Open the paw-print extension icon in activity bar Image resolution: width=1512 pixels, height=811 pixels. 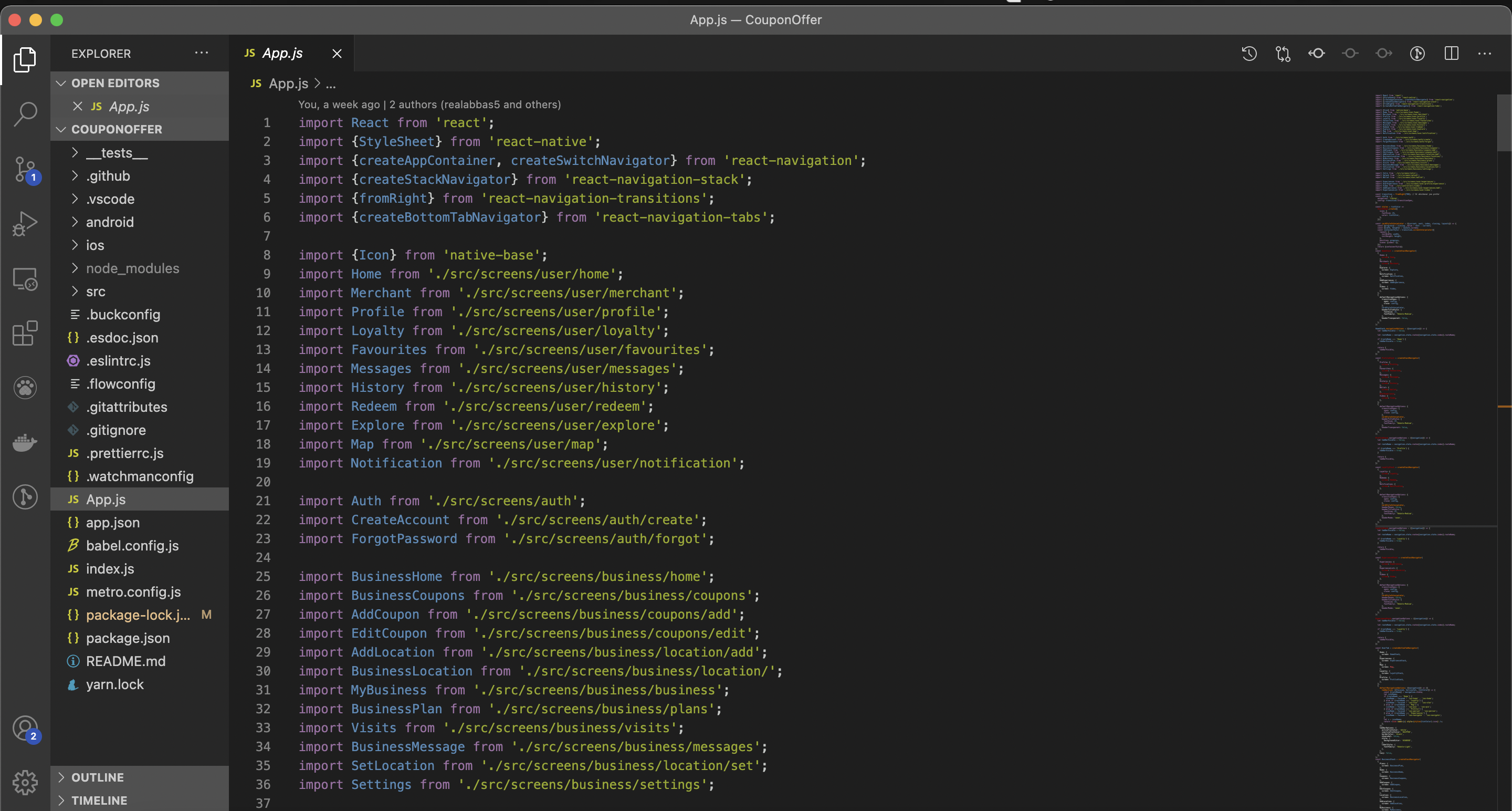[x=25, y=388]
